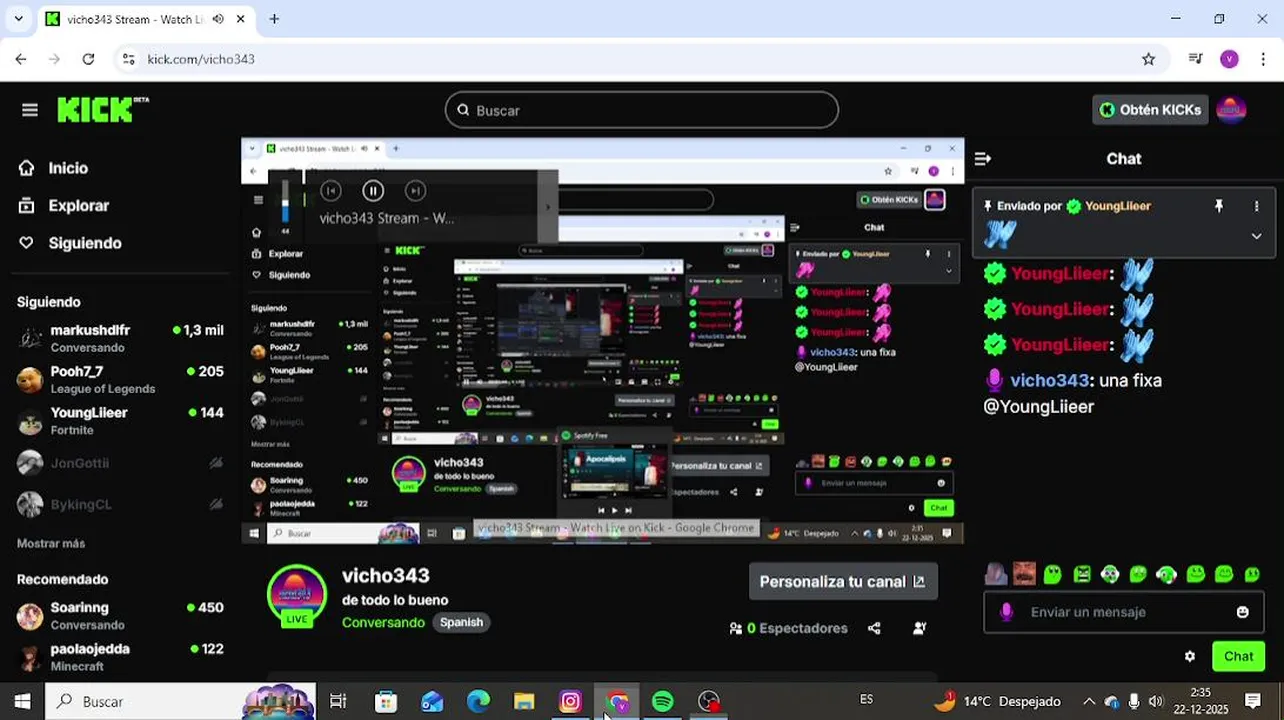
Task: Click vicho343 username in chat
Action: [x=1049, y=380]
